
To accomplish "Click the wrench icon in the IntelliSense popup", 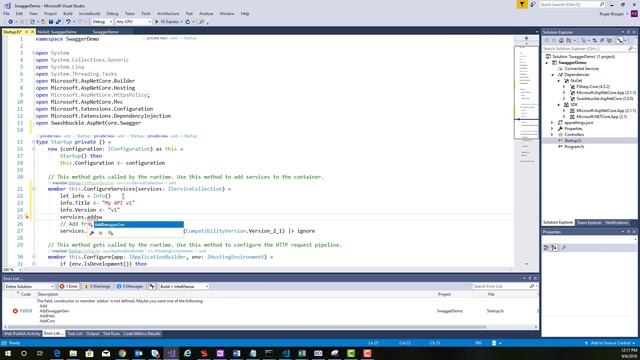I will point(92,233).
